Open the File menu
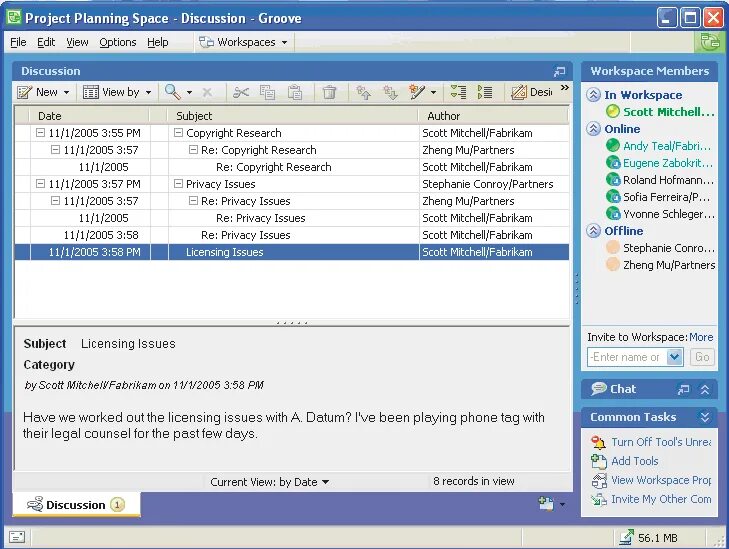 pos(18,42)
